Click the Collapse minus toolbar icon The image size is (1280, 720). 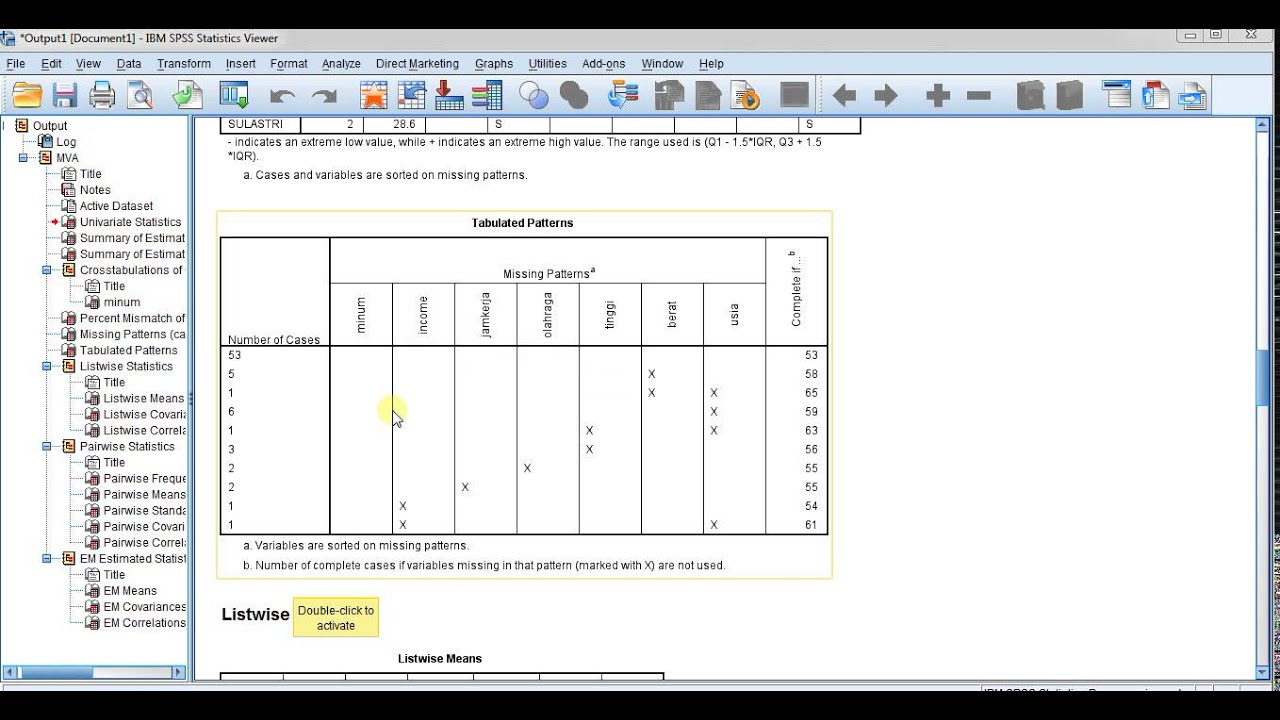click(x=979, y=96)
